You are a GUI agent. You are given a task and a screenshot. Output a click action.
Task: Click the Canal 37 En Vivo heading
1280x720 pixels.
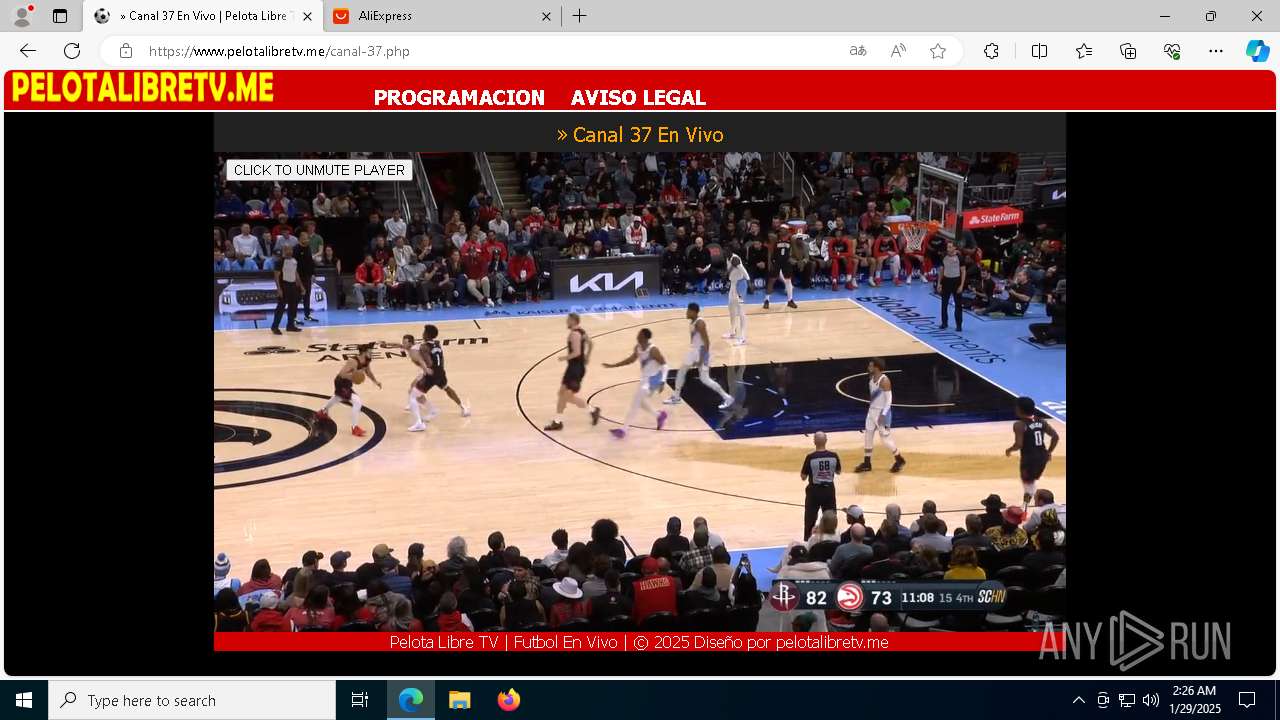pyautogui.click(x=640, y=134)
